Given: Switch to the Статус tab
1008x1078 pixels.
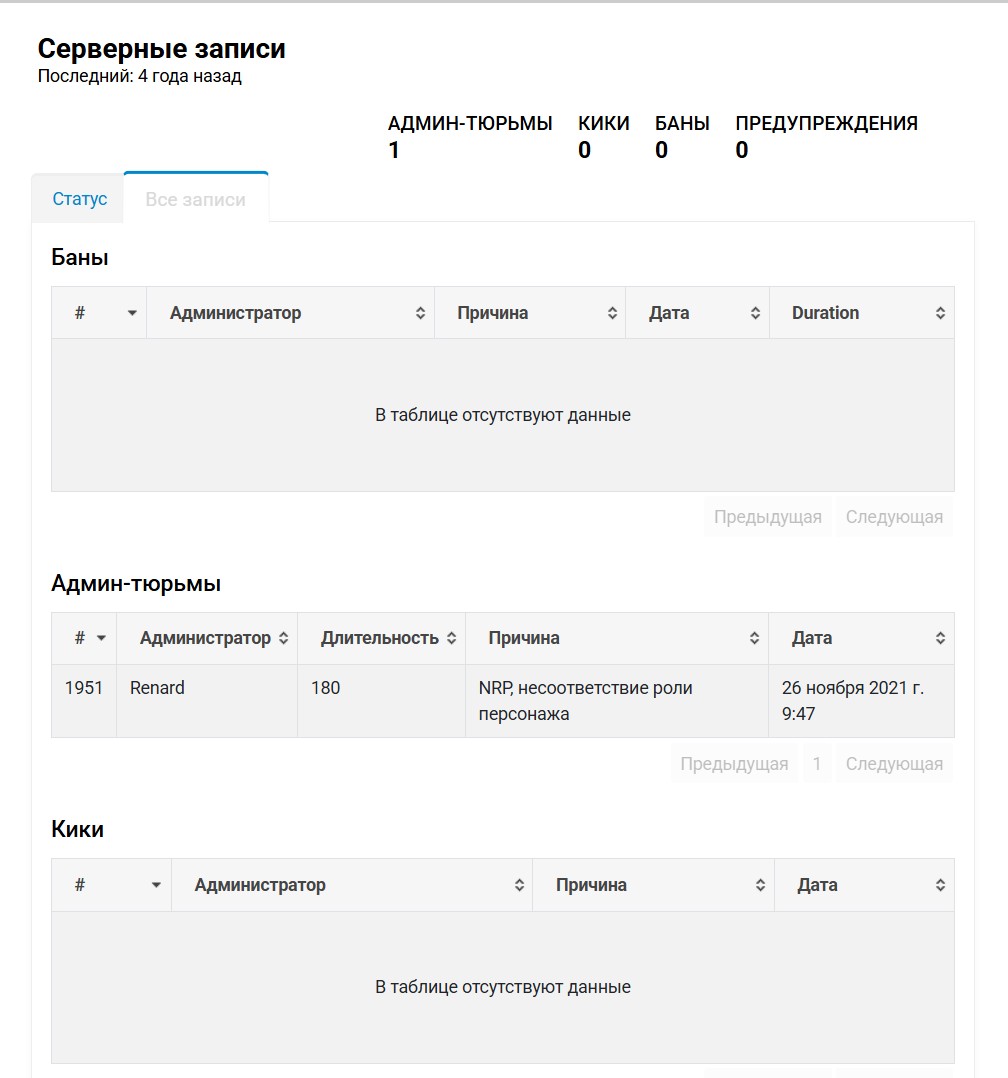Looking at the screenshot, I should click(80, 199).
